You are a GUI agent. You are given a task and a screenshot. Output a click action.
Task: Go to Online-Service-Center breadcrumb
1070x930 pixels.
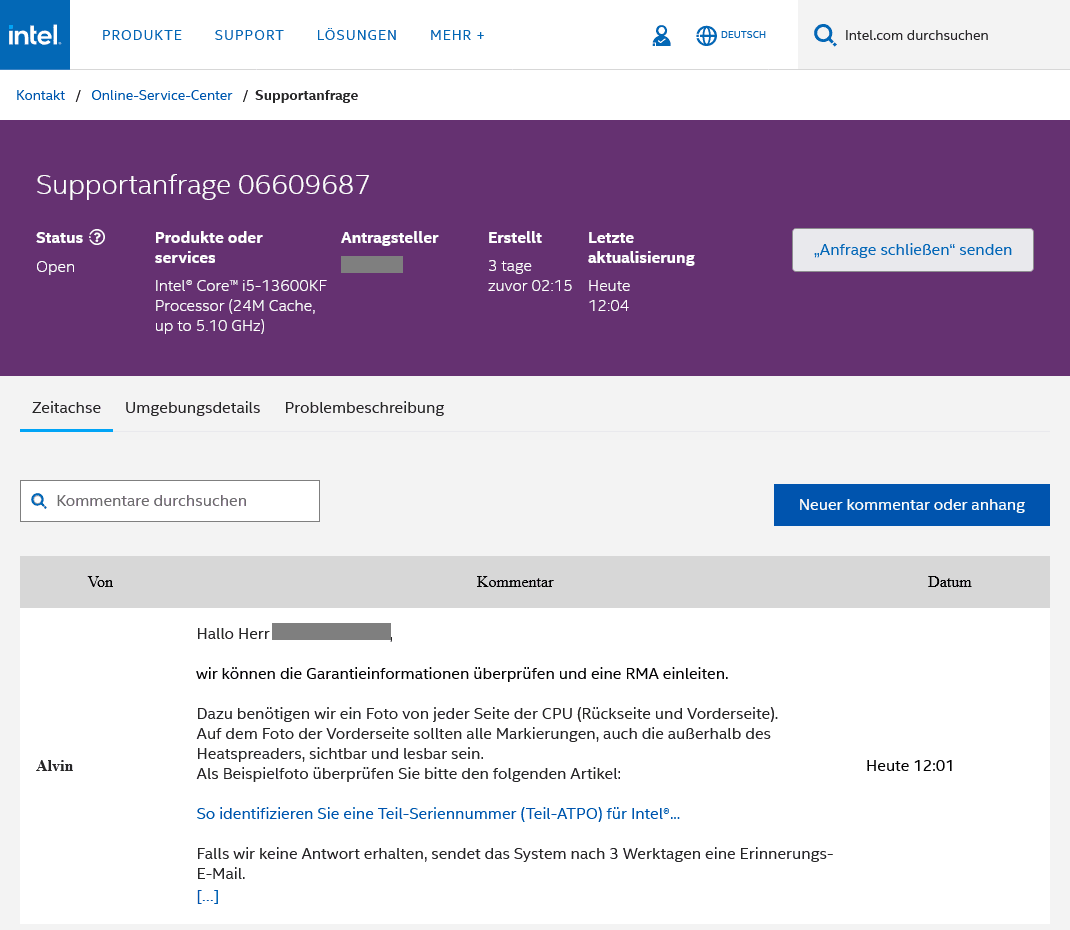pos(162,96)
